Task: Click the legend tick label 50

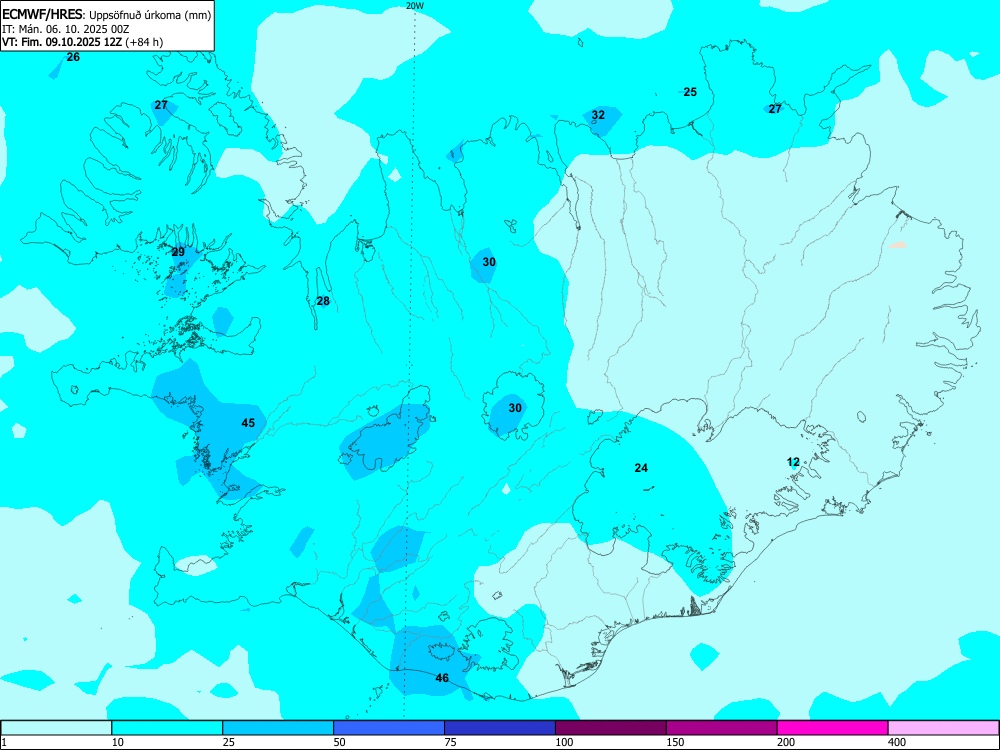Action: click(339, 742)
